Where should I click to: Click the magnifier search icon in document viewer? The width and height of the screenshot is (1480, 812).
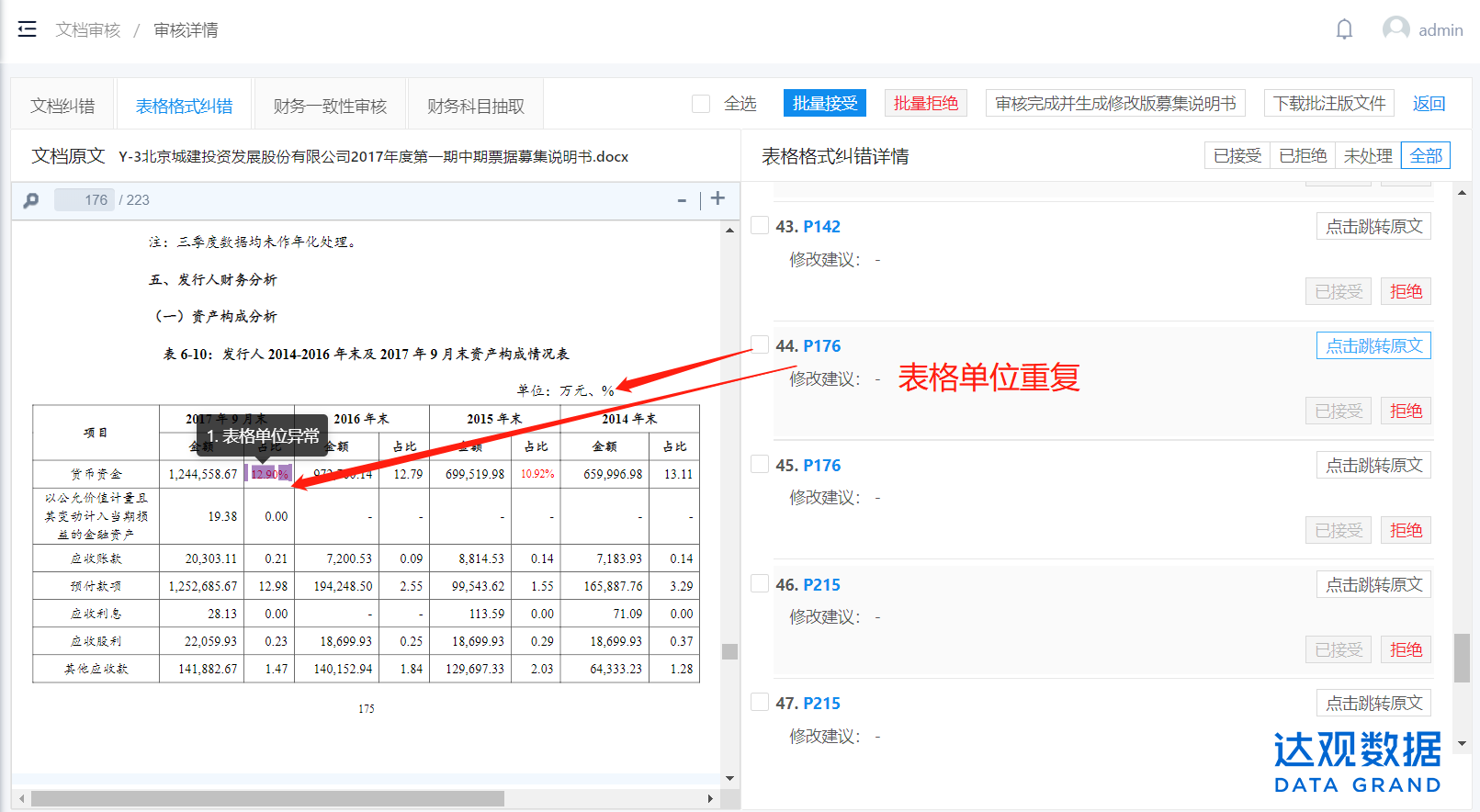(31, 200)
